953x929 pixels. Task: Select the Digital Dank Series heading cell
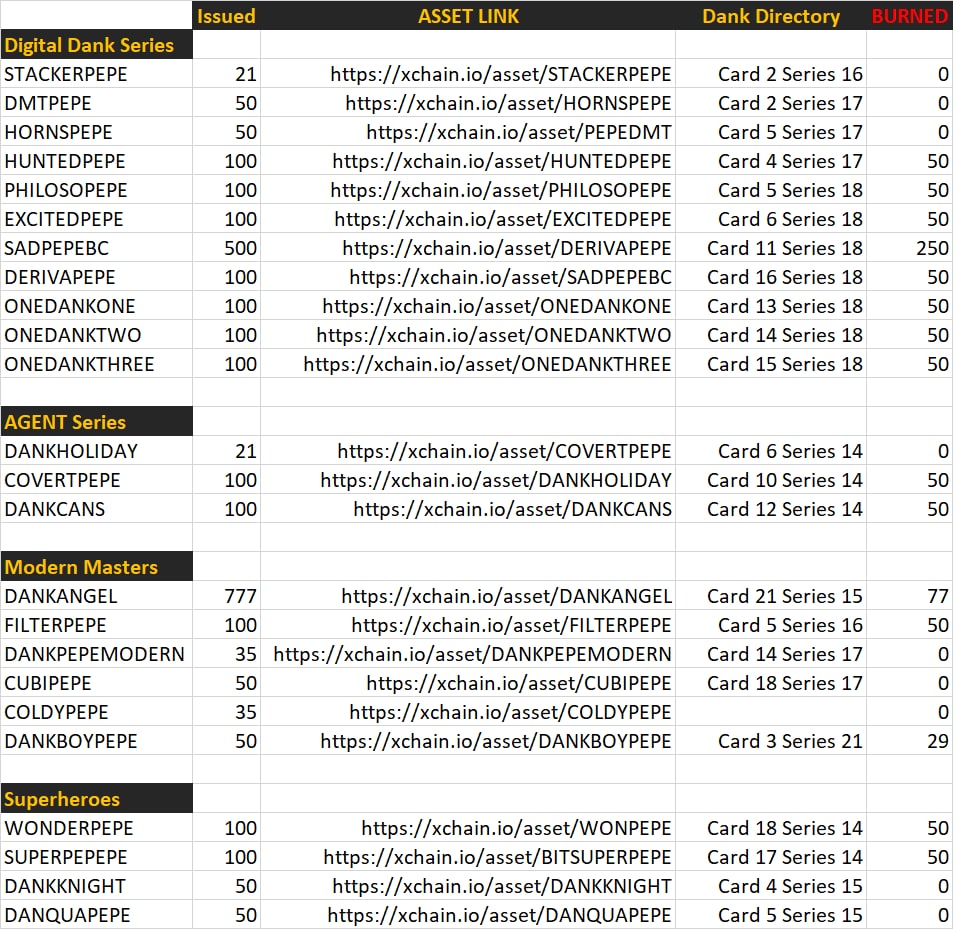96,45
